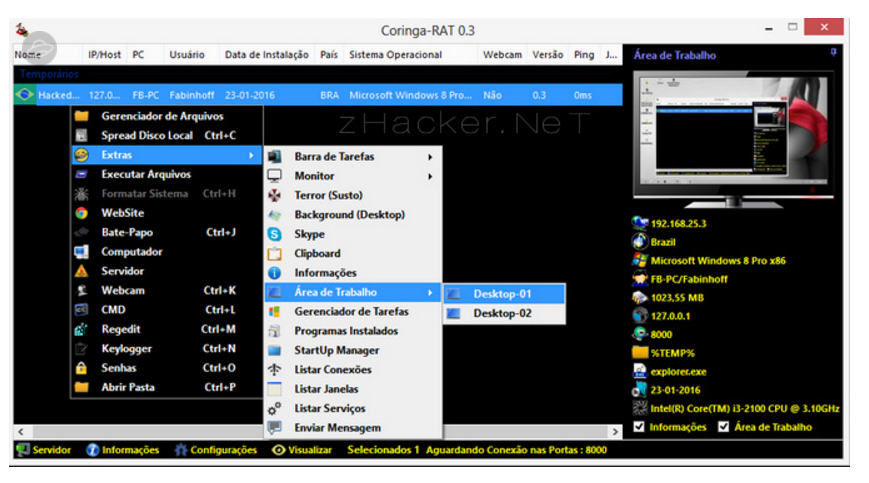Sort by the Ping column header
The height and width of the screenshot is (483, 869).
click(584, 55)
